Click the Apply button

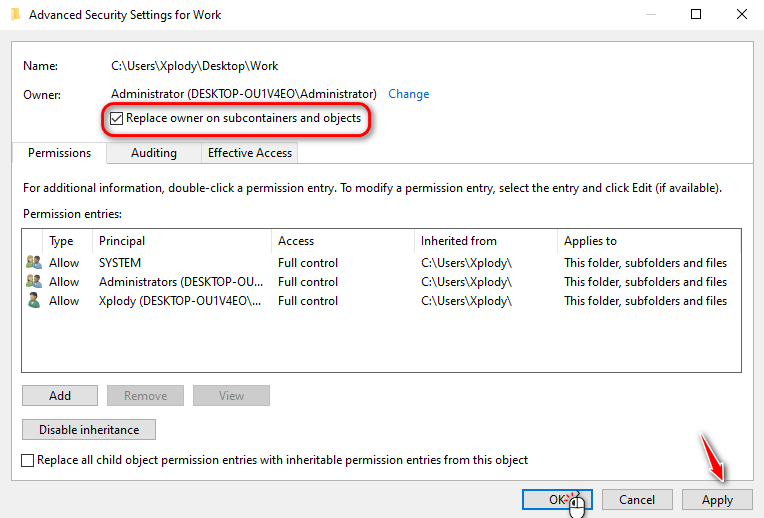click(717, 499)
